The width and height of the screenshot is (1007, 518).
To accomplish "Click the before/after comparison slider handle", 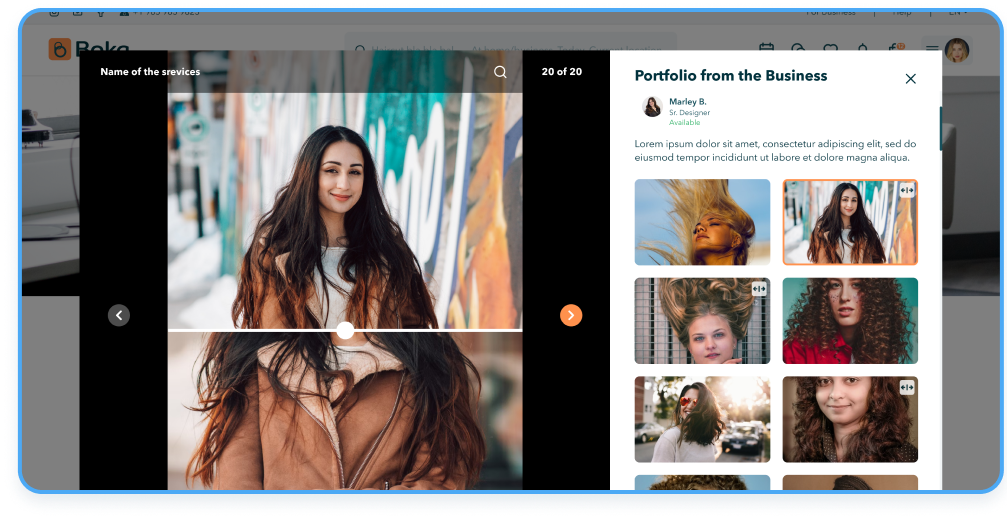I will 346,331.
